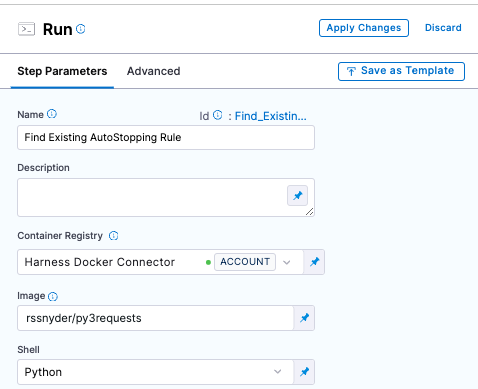This screenshot has height=389, width=478.
Task: Click the Name field with Find Existing AutoStopping Rule
Action: pyautogui.click(x=166, y=137)
